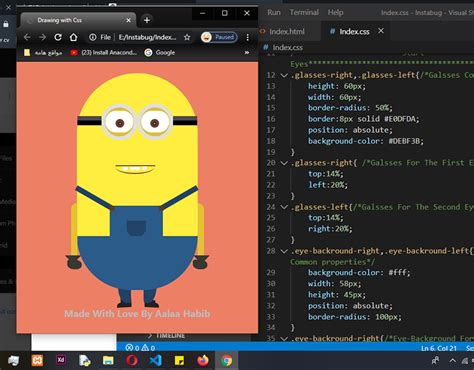
Task: Click line number 17 in the gutter
Action: [x=271, y=130]
